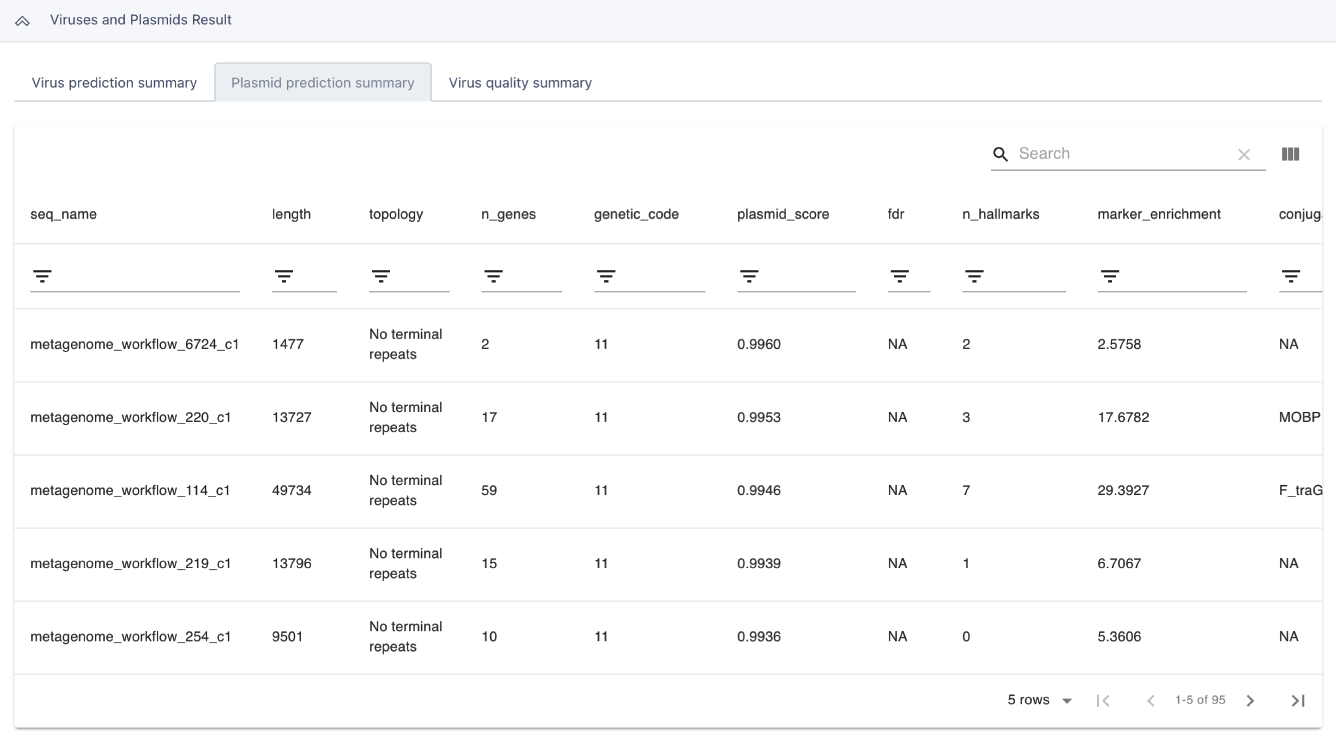Sort by plasmid_score column header
The image size is (1336, 741).
[783, 214]
